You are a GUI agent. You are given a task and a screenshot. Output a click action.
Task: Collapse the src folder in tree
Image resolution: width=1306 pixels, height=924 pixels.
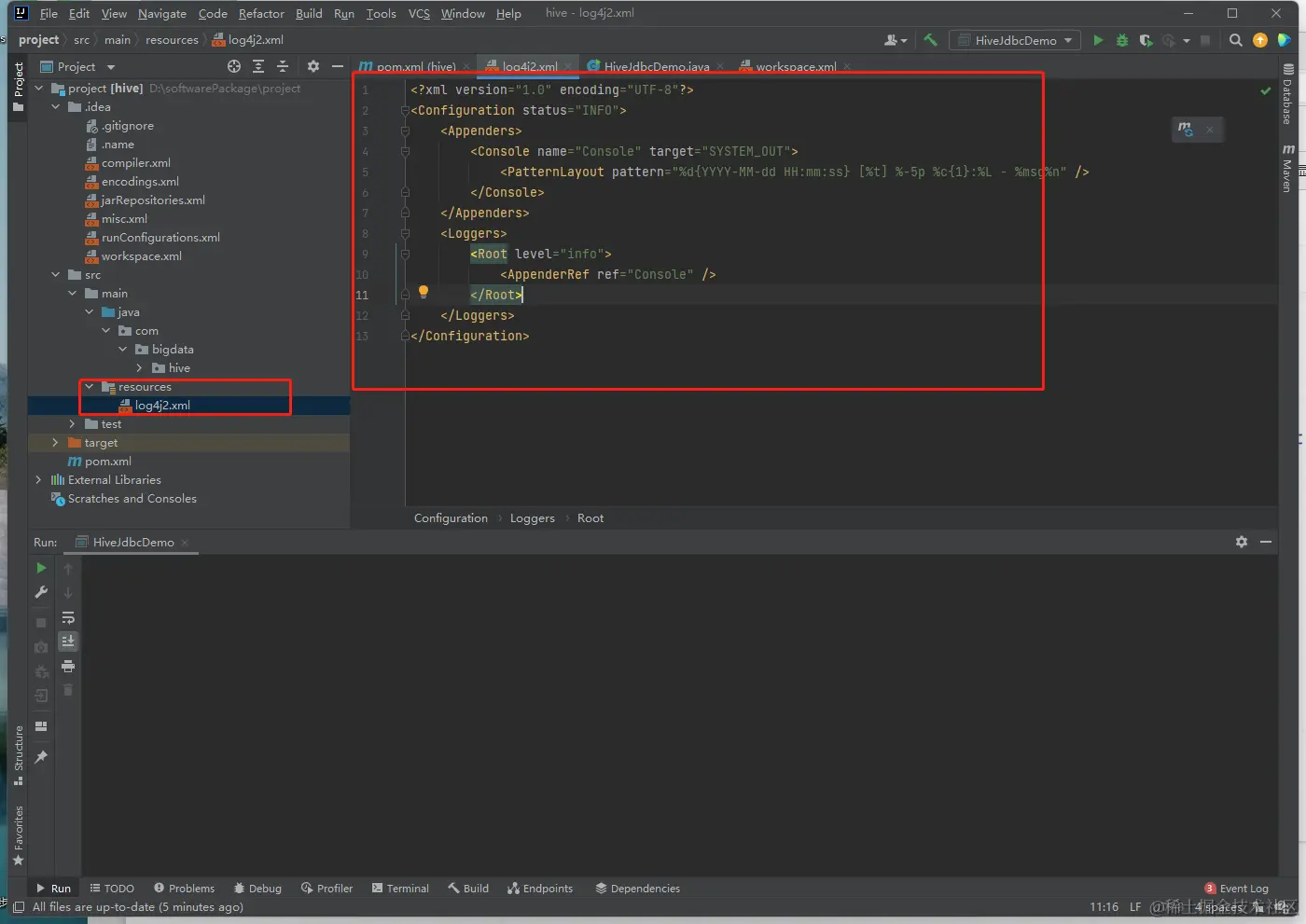[x=56, y=275]
